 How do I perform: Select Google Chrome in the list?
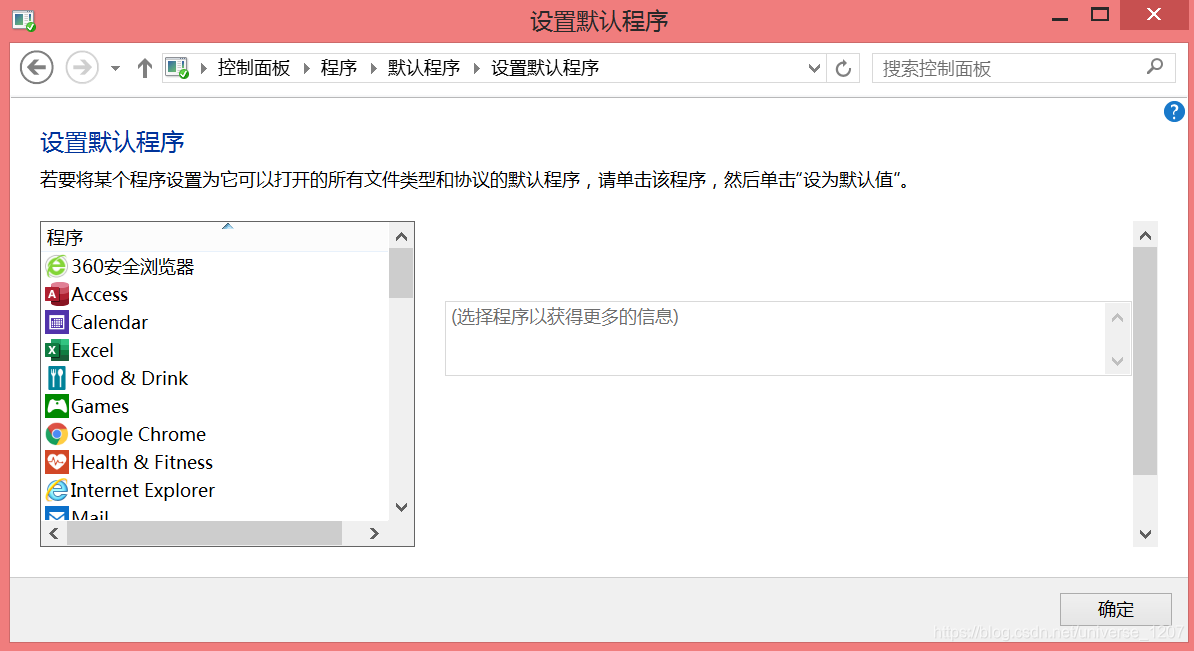[x=136, y=434]
